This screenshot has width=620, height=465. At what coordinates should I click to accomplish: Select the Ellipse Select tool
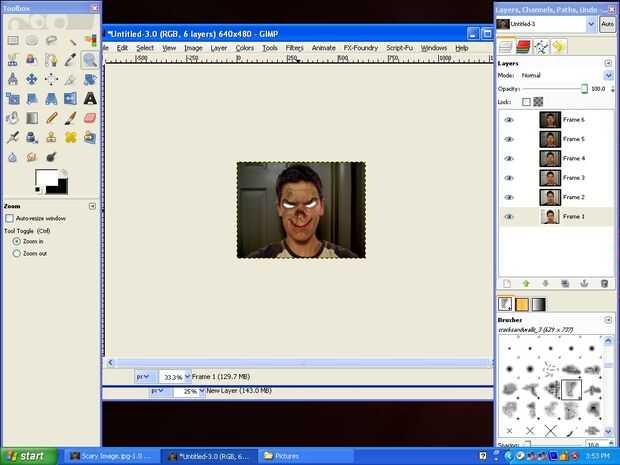coord(32,40)
